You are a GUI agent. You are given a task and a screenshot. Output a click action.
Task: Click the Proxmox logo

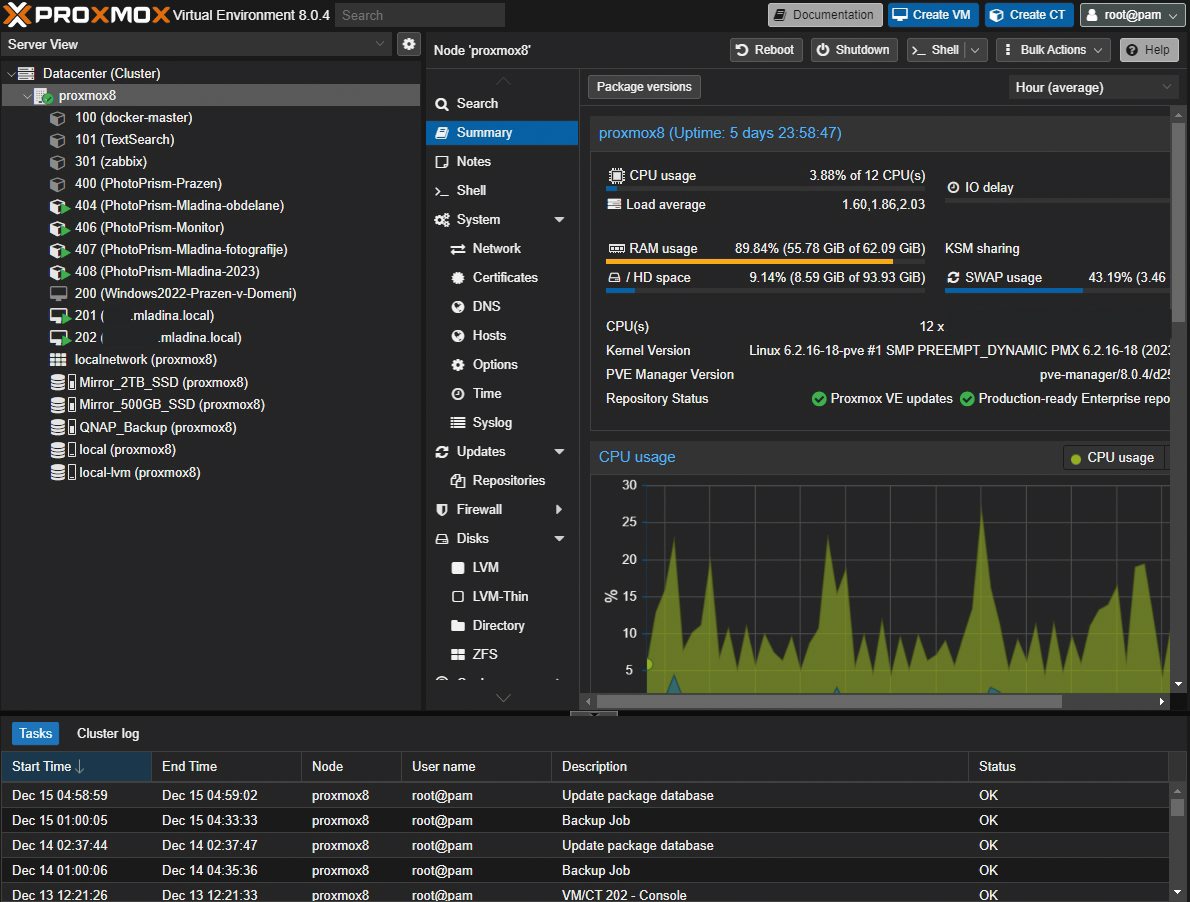(x=86, y=14)
